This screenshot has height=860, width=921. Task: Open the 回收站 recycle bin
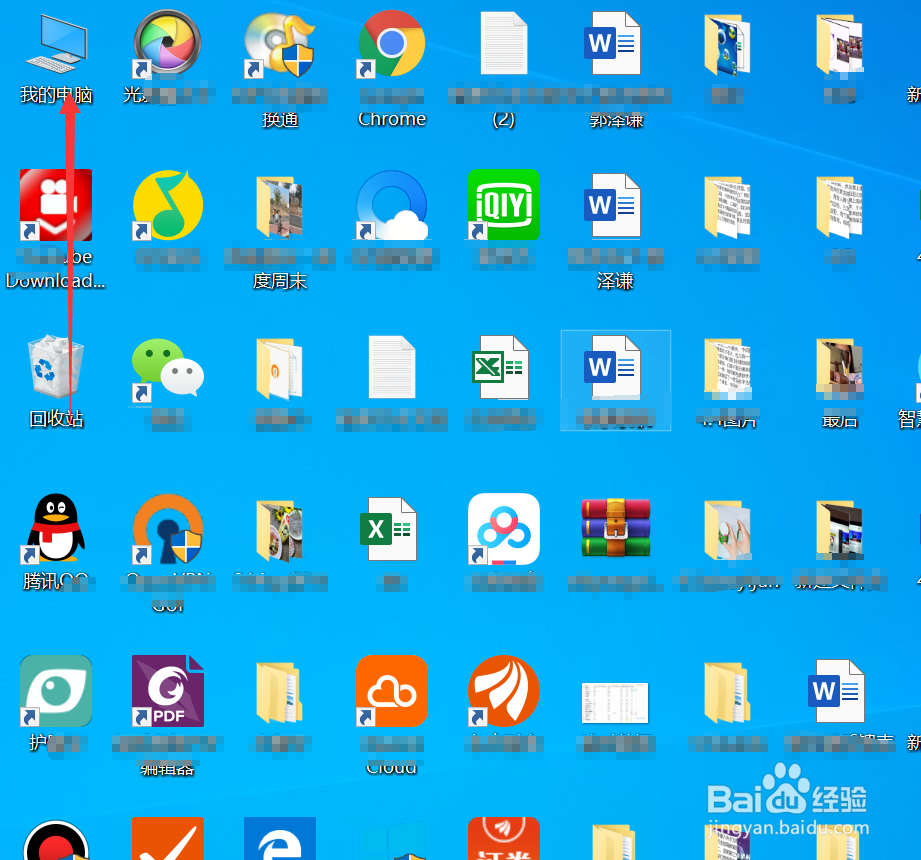56,367
